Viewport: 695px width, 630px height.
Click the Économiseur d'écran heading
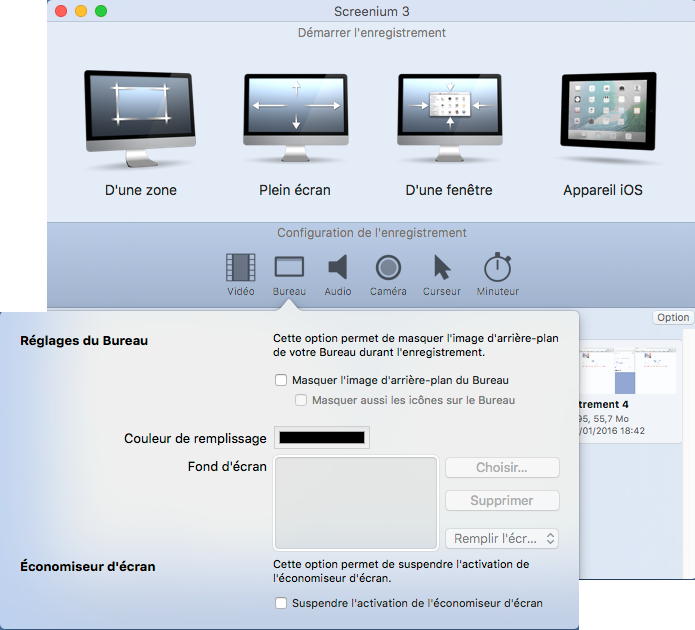(88, 566)
